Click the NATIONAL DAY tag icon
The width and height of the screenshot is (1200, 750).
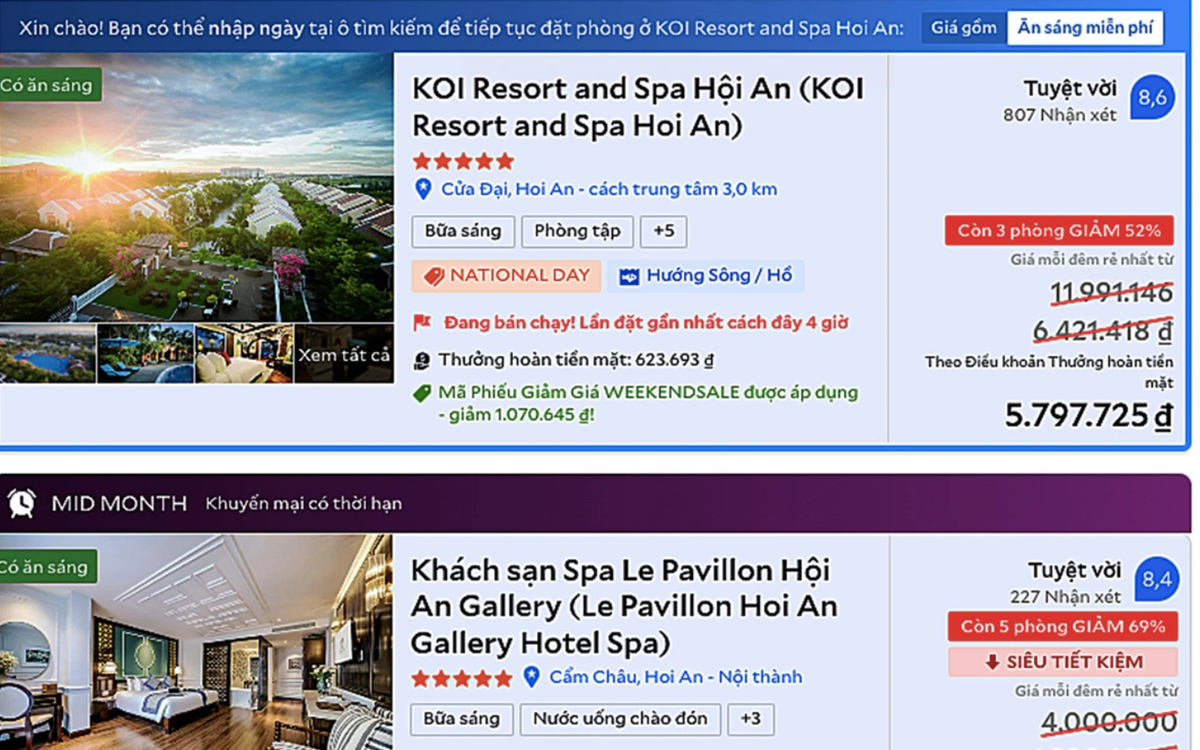[x=434, y=276]
